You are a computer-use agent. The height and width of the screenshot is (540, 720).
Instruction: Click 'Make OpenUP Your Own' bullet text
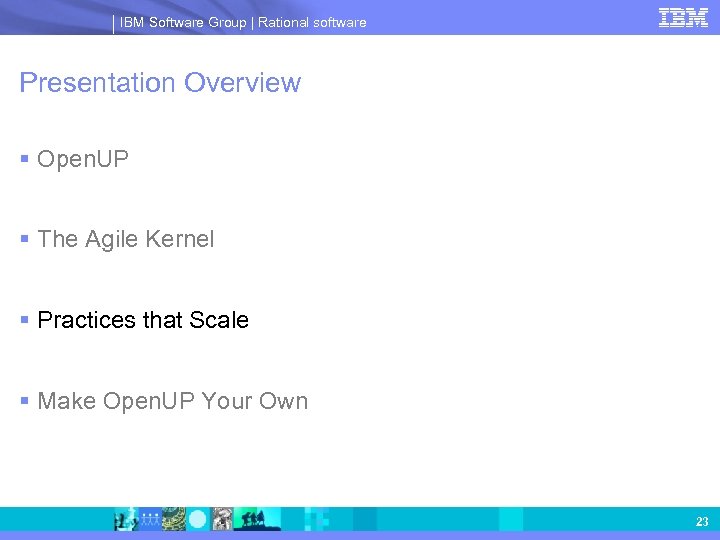[173, 401]
